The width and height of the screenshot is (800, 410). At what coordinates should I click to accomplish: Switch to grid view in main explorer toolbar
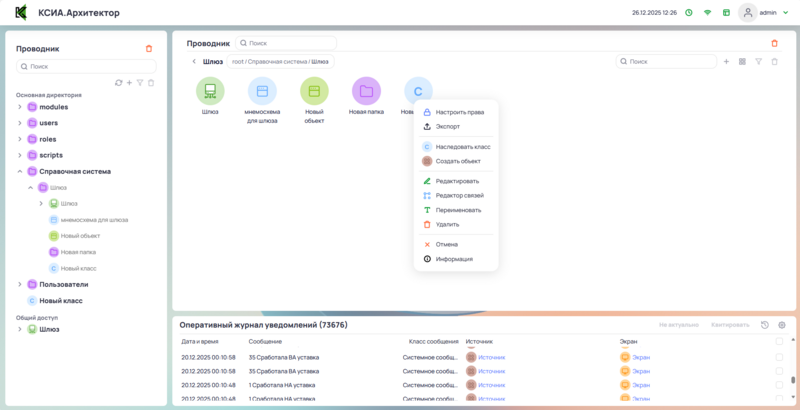pos(742,62)
